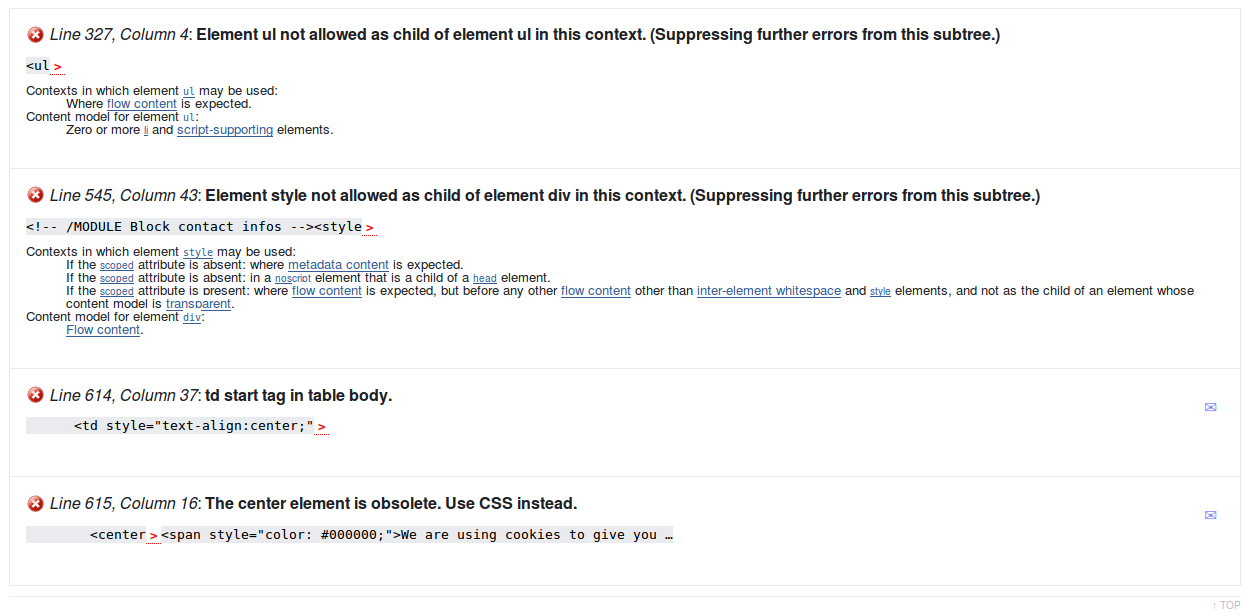Click the td style="text-align:center;" code snippet
The width and height of the screenshot is (1247, 614).
tap(193, 426)
